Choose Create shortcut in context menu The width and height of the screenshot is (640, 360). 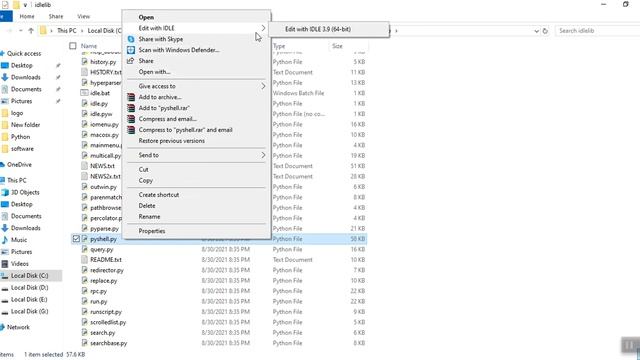coord(159,195)
